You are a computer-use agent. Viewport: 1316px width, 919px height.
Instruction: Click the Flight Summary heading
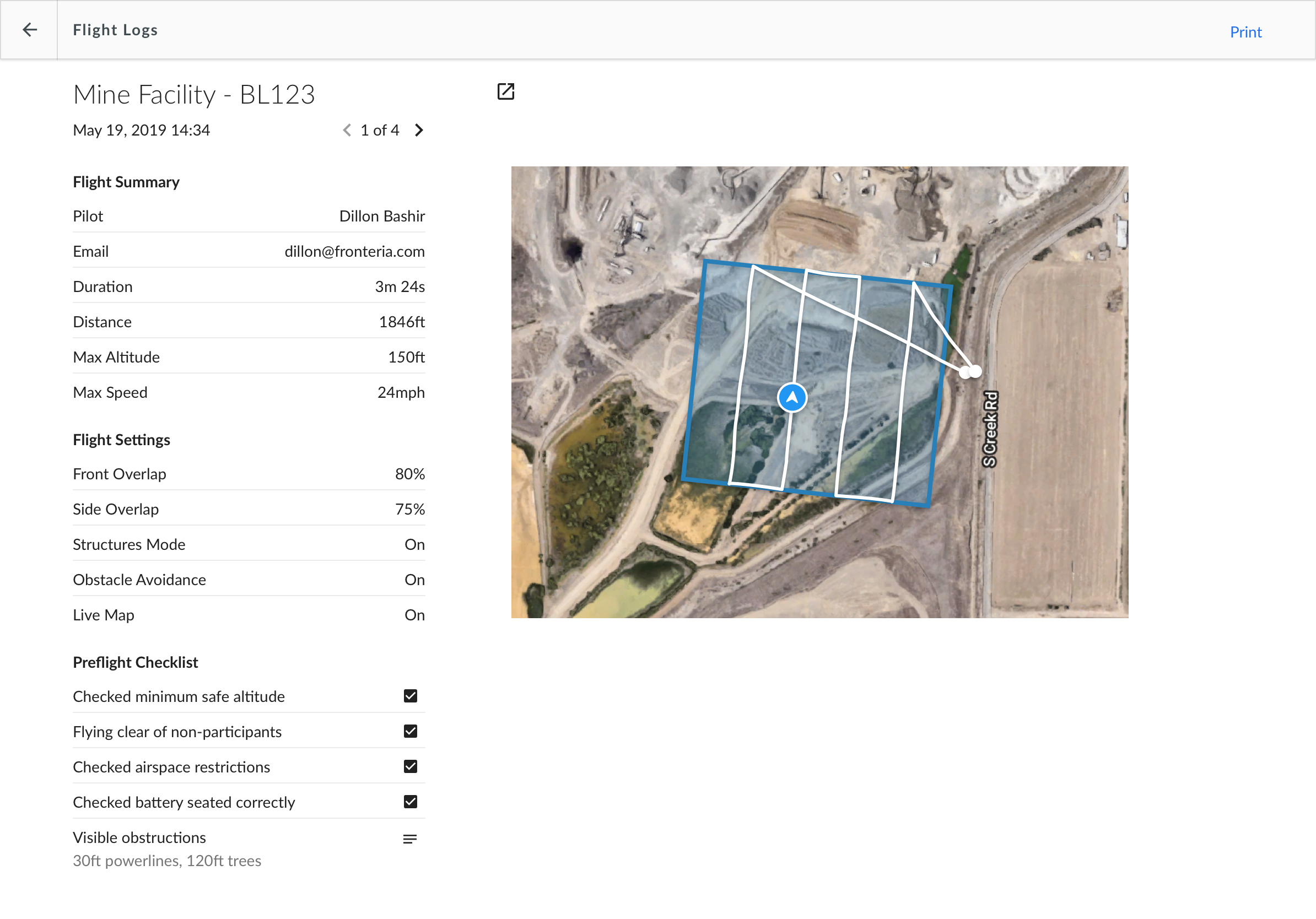tap(126, 182)
